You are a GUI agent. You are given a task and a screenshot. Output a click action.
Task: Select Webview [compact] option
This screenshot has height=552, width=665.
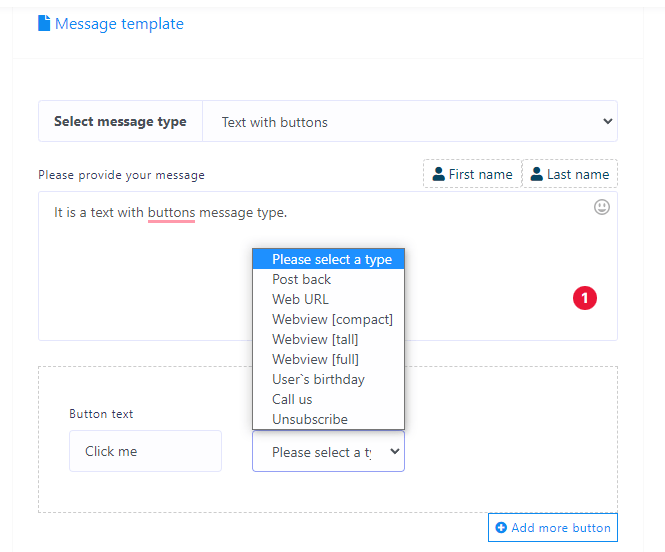tap(332, 319)
